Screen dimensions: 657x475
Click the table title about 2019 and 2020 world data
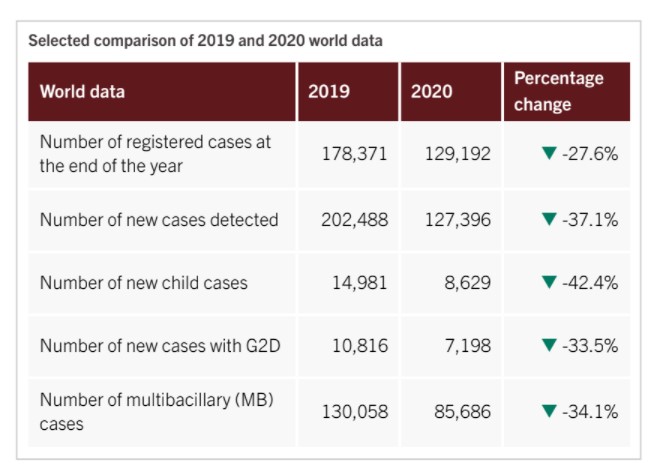coord(205,41)
